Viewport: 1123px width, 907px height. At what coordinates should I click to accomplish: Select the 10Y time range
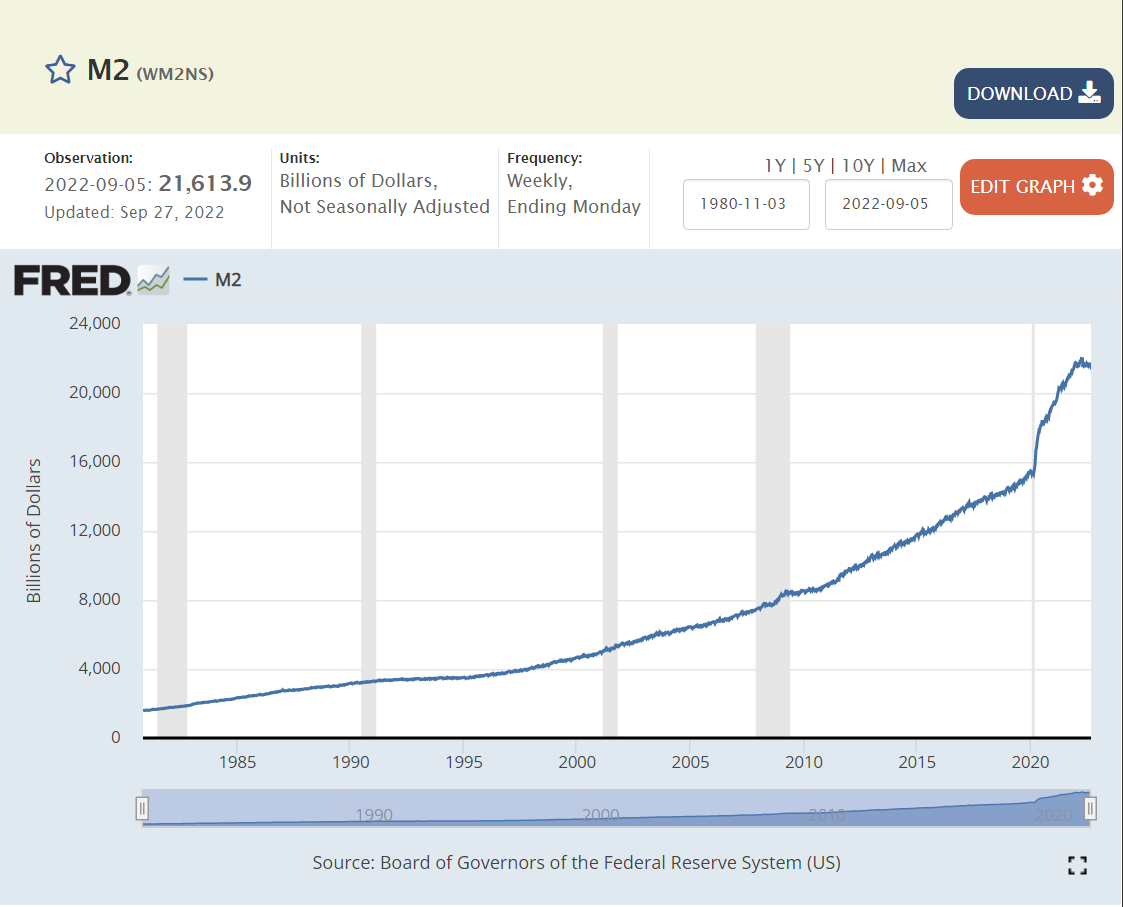859,166
